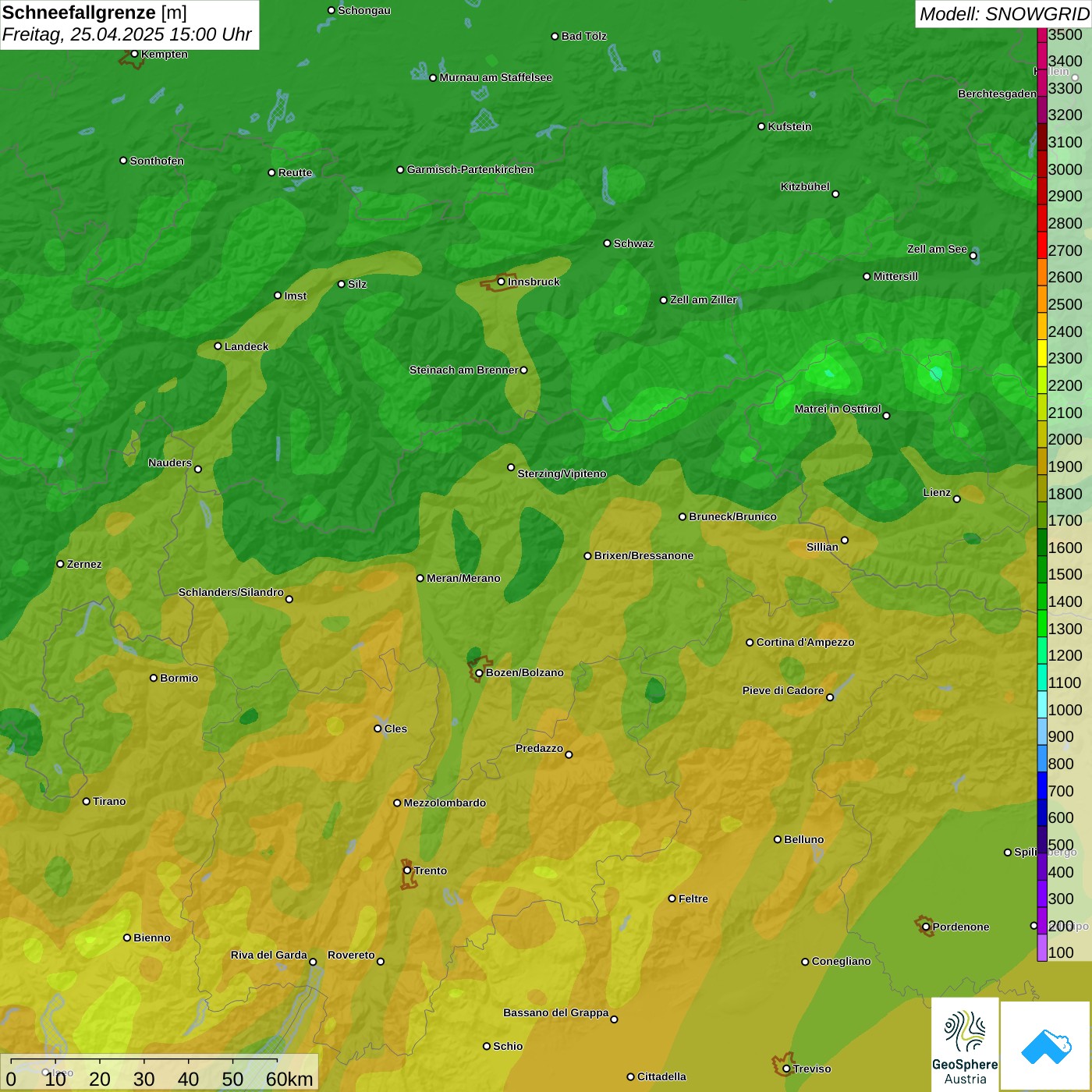Click the 'Schneefallgrenze [m]' title
The image size is (1092, 1092).
click(x=94, y=13)
